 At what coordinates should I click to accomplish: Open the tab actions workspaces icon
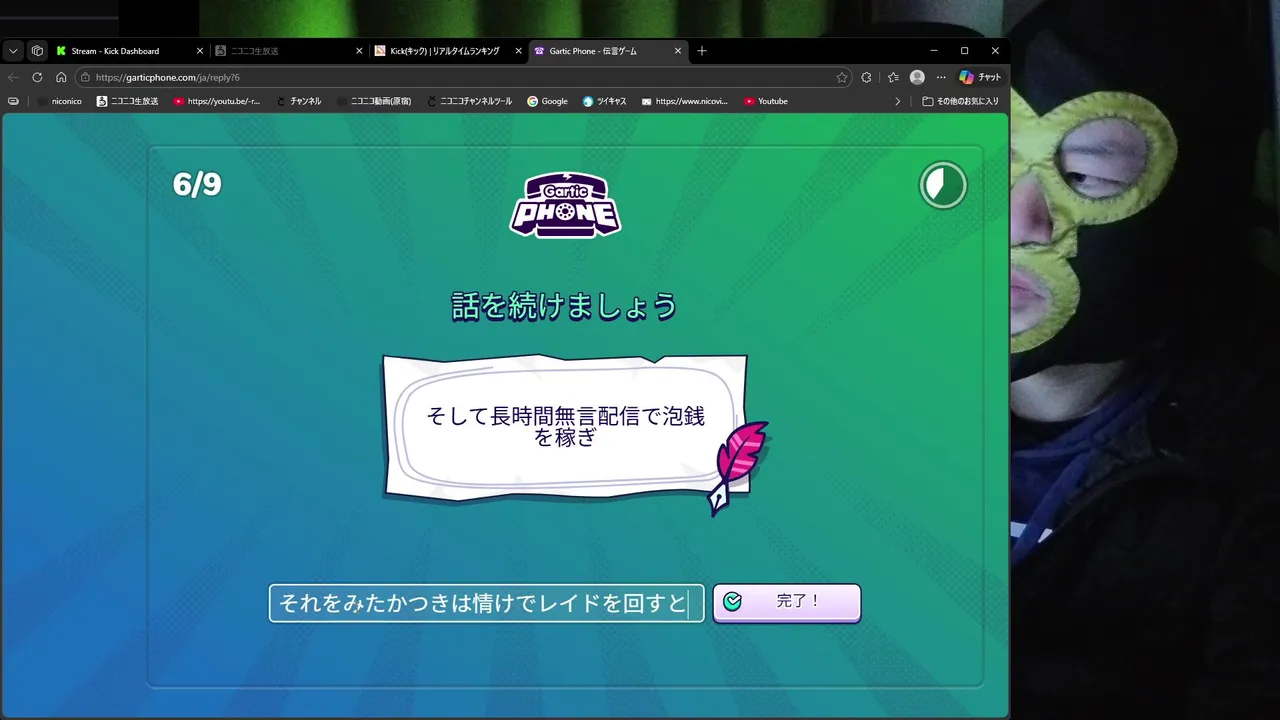(37, 51)
